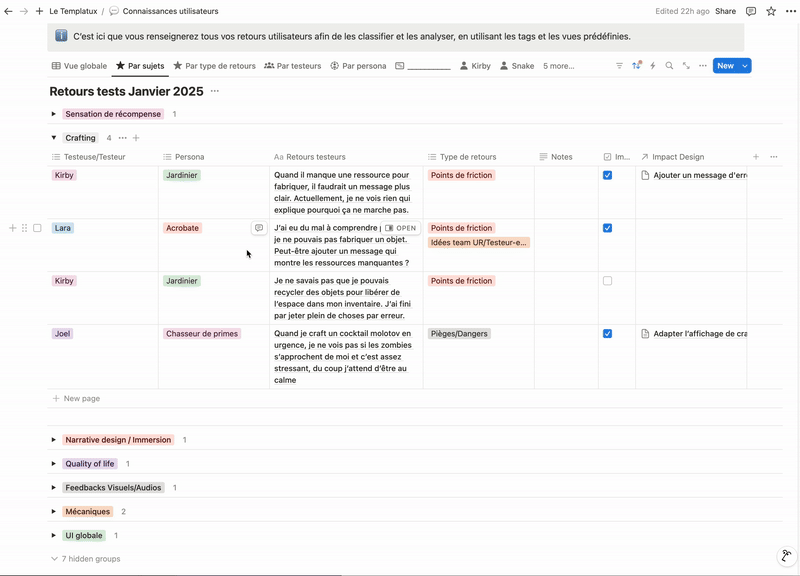Click the Pièges/Dangers tag
800x576 pixels.
(459, 334)
